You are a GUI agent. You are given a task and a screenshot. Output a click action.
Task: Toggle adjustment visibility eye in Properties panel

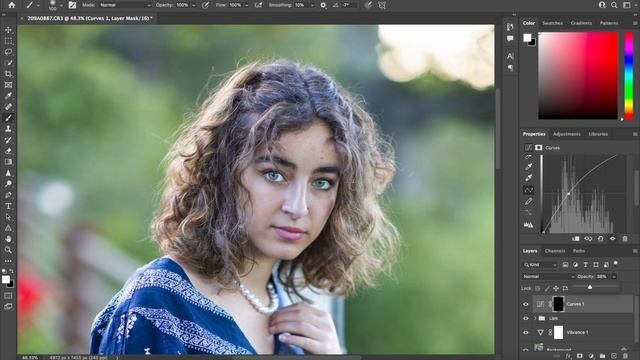point(613,239)
